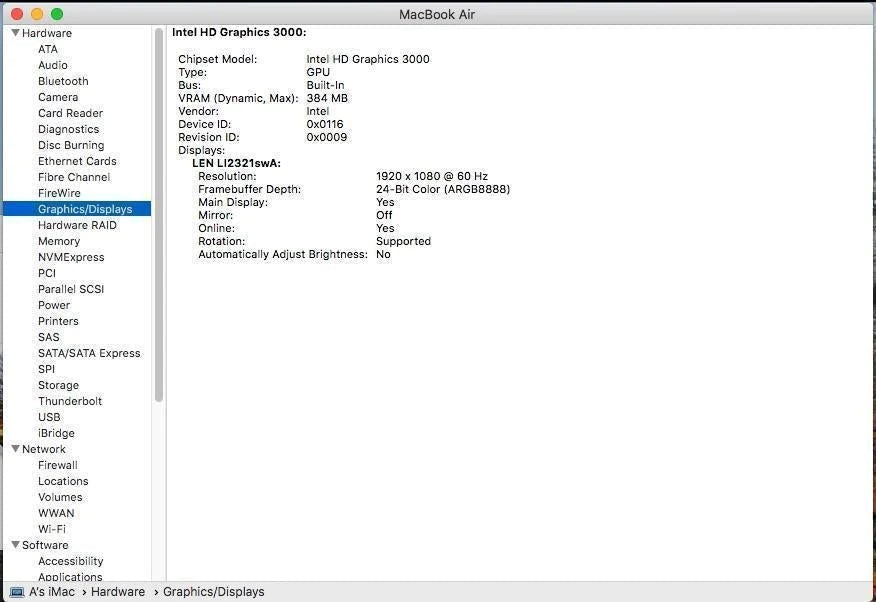876x602 pixels.
Task: Select Thunderbolt from the hardware list
Action: point(70,401)
